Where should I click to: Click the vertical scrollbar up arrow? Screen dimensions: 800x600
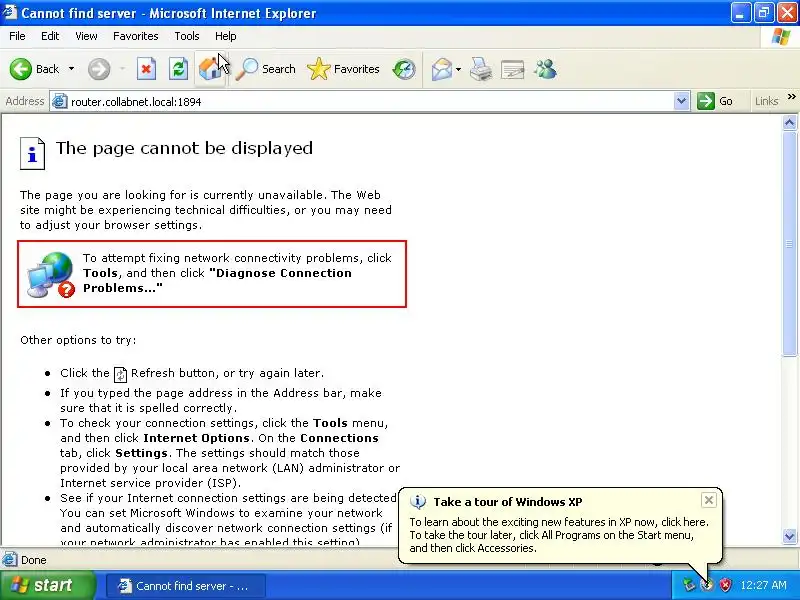789,122
